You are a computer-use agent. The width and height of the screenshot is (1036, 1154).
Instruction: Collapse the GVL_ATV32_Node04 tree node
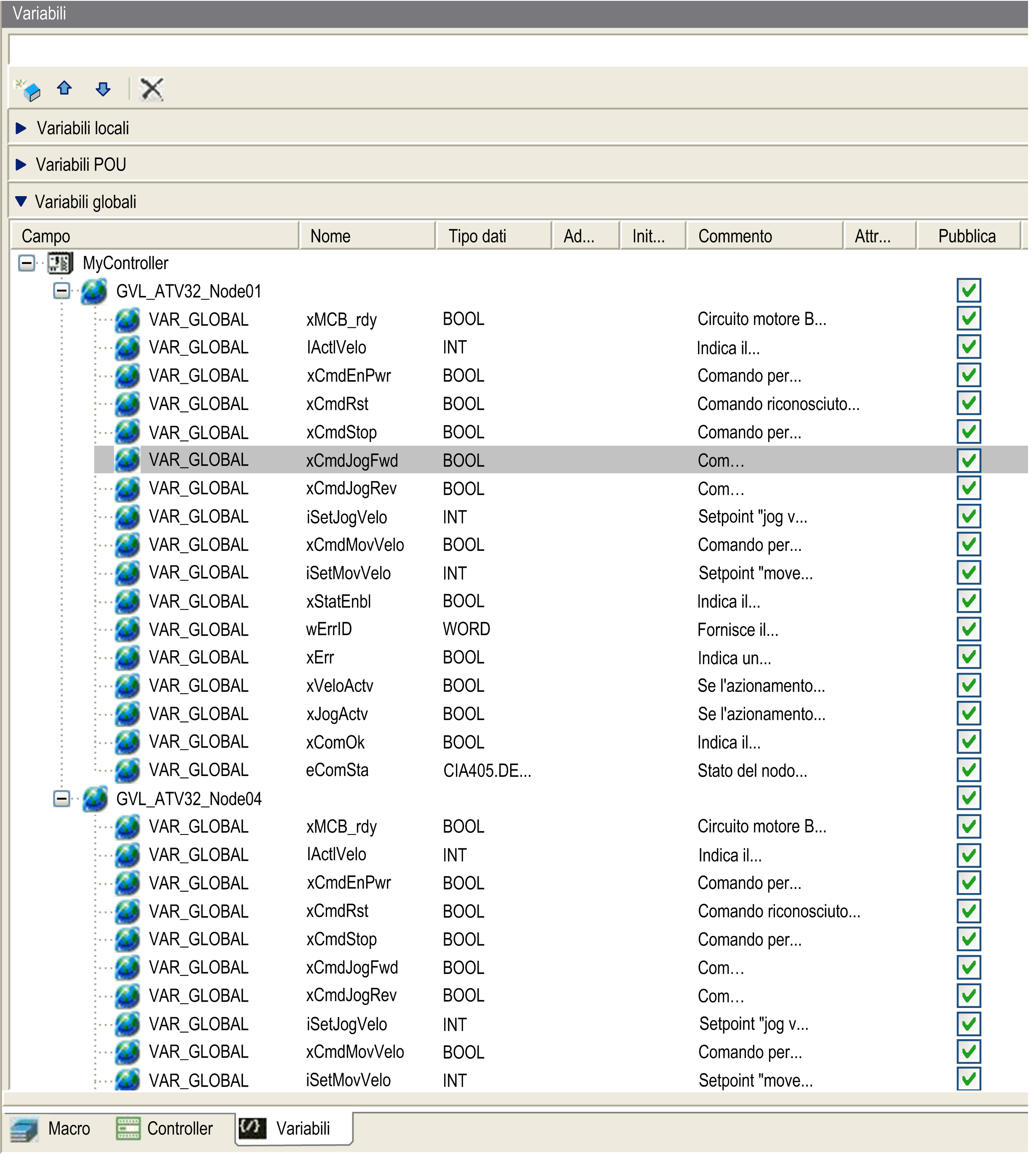(x=61, y=799)
